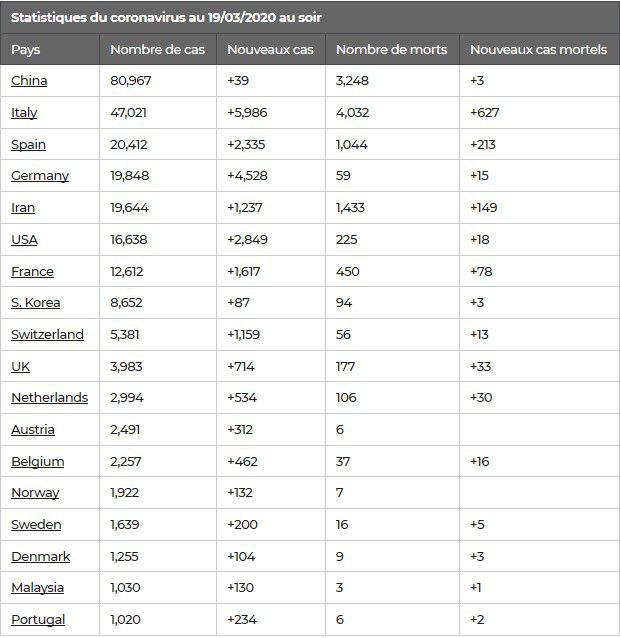Follow the Norway link
620x638 pixels.
[x=35, y=493]
